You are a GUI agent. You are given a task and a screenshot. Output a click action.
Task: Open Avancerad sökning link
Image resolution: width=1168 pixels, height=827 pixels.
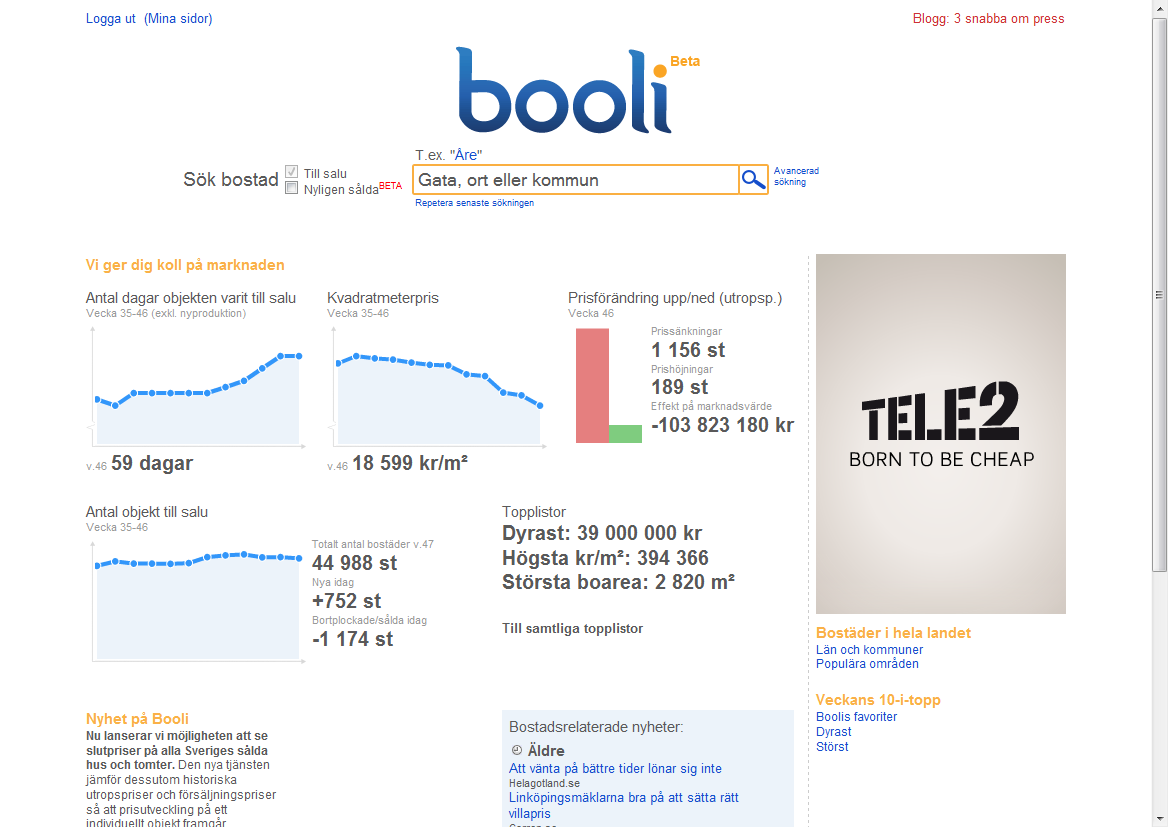(796, 176)
